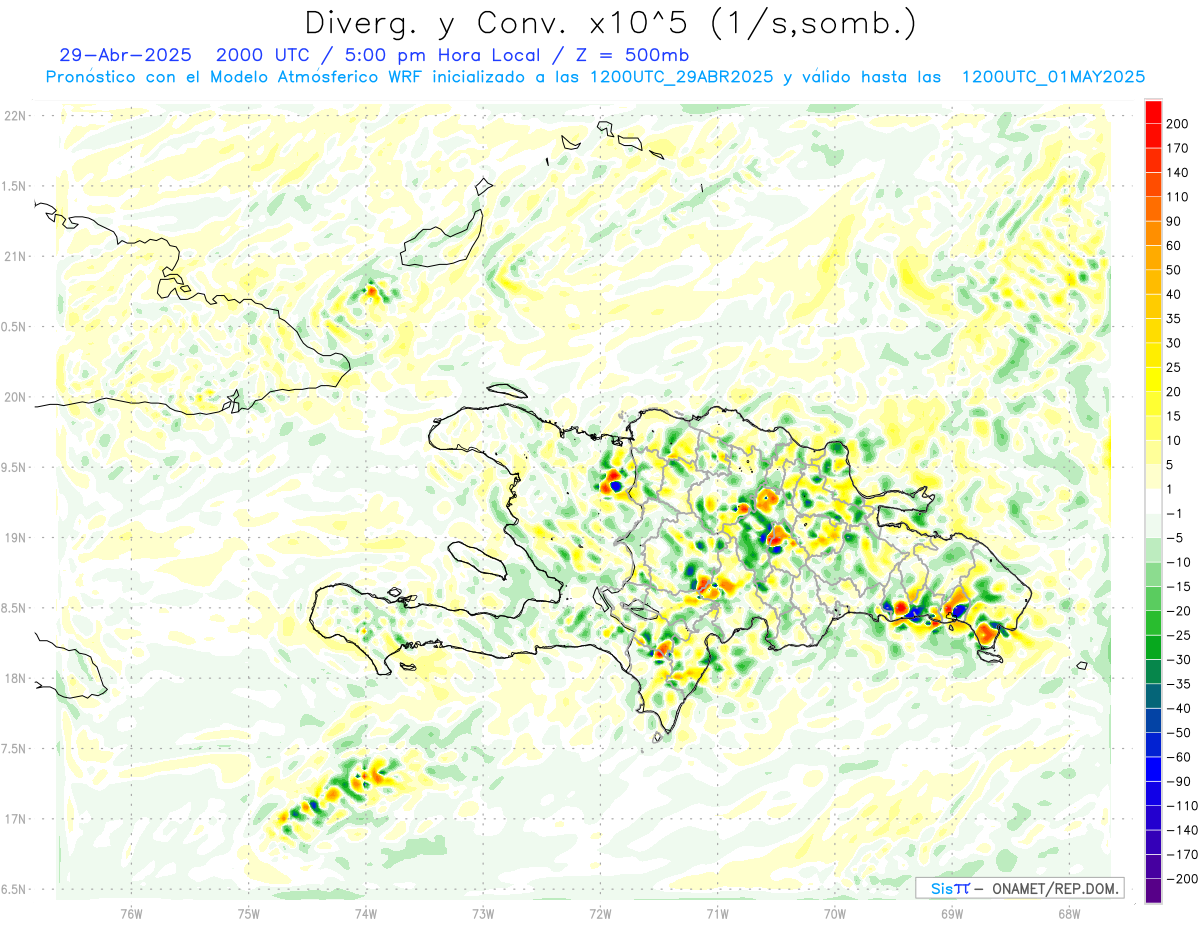Screen dimensions: 1200x927
Task: Click the latitude label "17N"
Action: pyautogui.click(x=15, y=819)
